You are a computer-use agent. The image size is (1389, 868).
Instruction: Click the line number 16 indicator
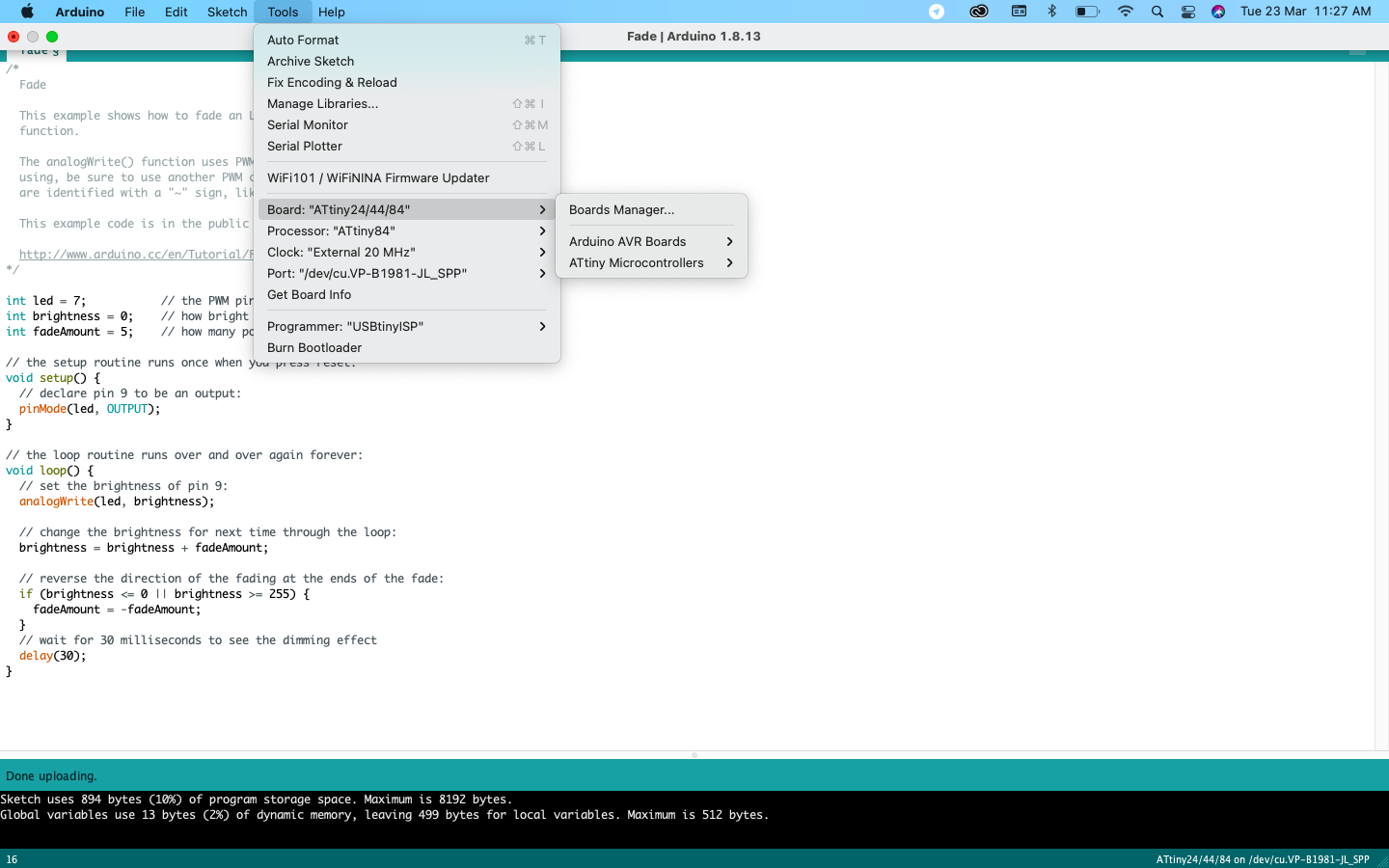12,859
